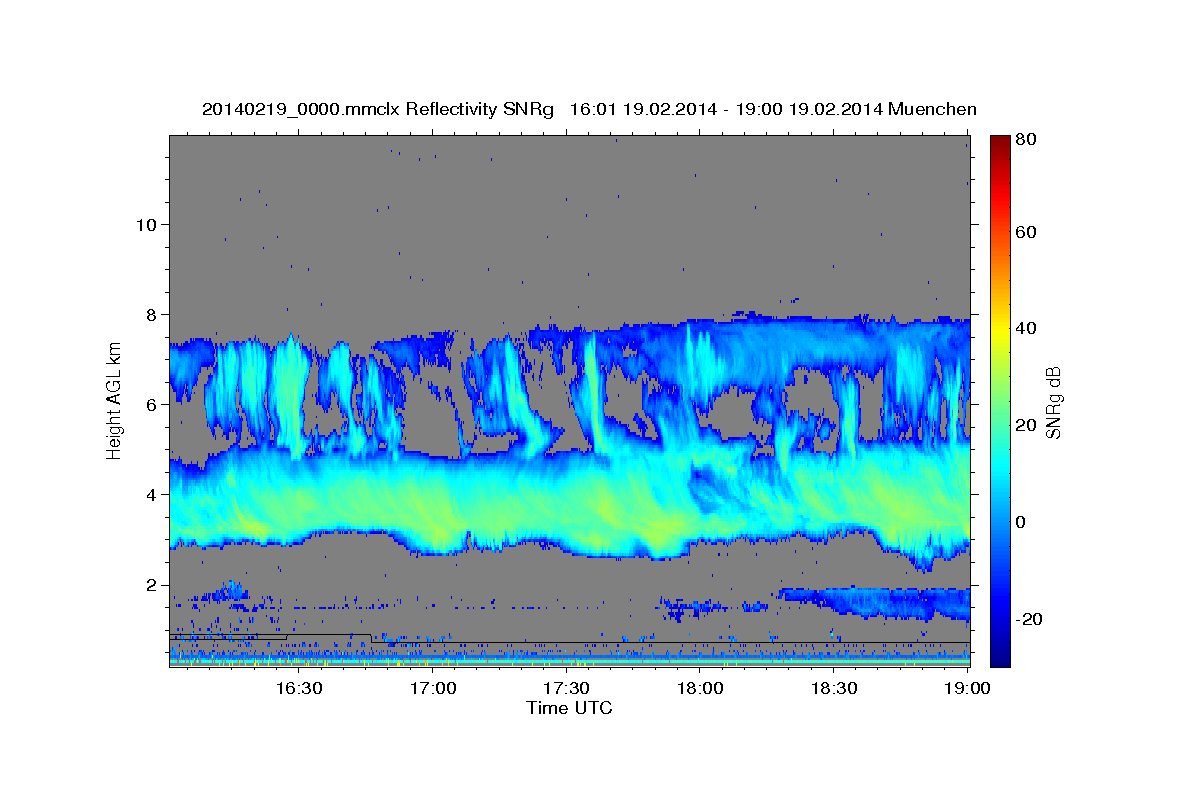Viewport: 1200px width, 800px height.
Task: Click the 'Height AGL km' y-axis label
Action: pos(114,401)
